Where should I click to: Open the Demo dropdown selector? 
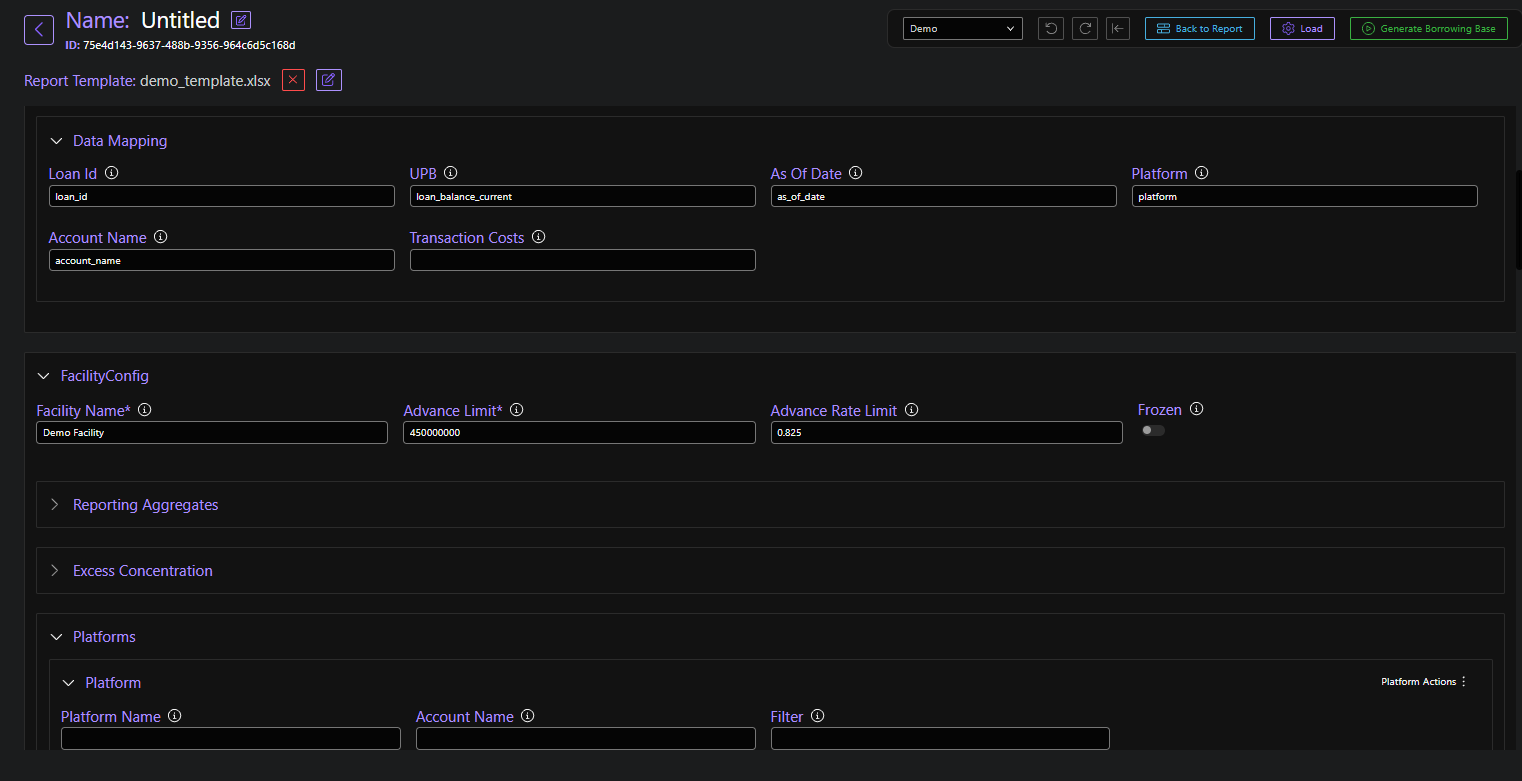(x=962, y=29)
